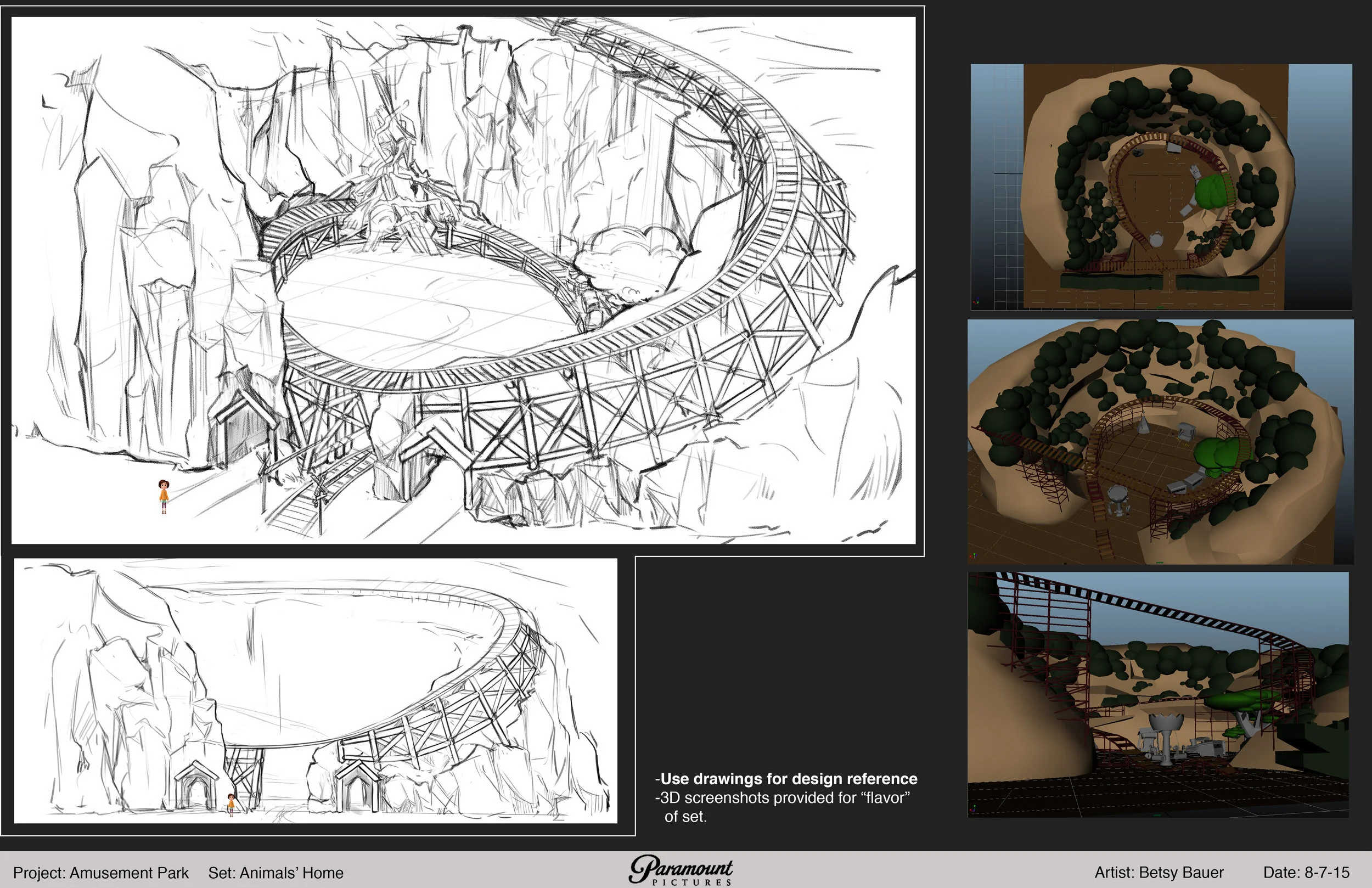1372x888 pixels.
Task: Click the 'Use drawings for design reference' note
Action: (x=786, y=779)
